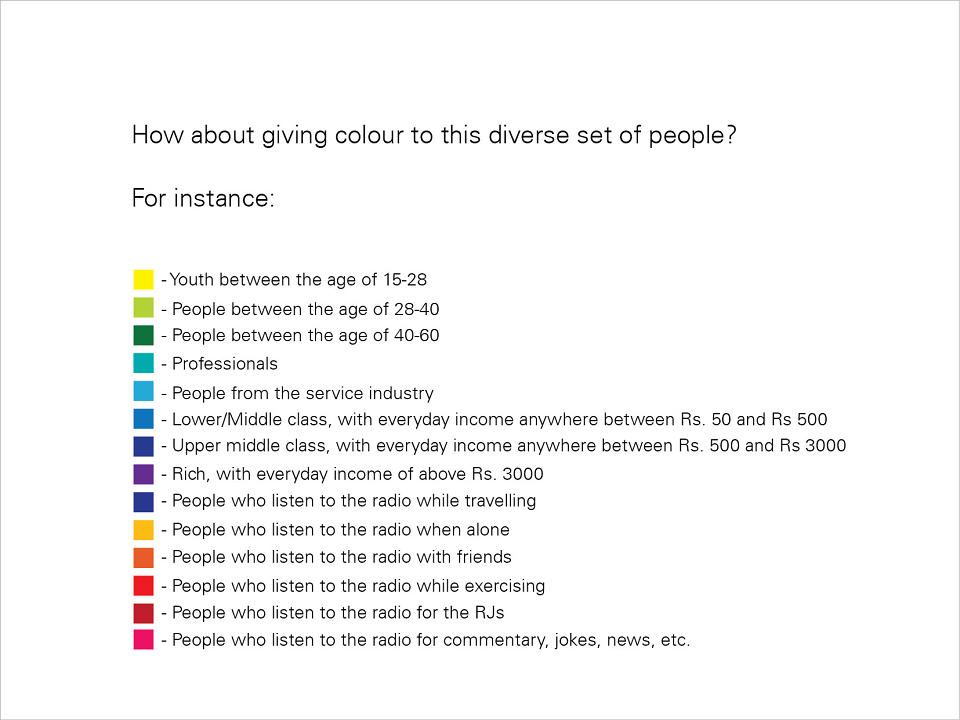The width and height of the screenshot is (960, 720).
Task: Pick the dark green swatch for age 40-60
Action: (143, 336)
